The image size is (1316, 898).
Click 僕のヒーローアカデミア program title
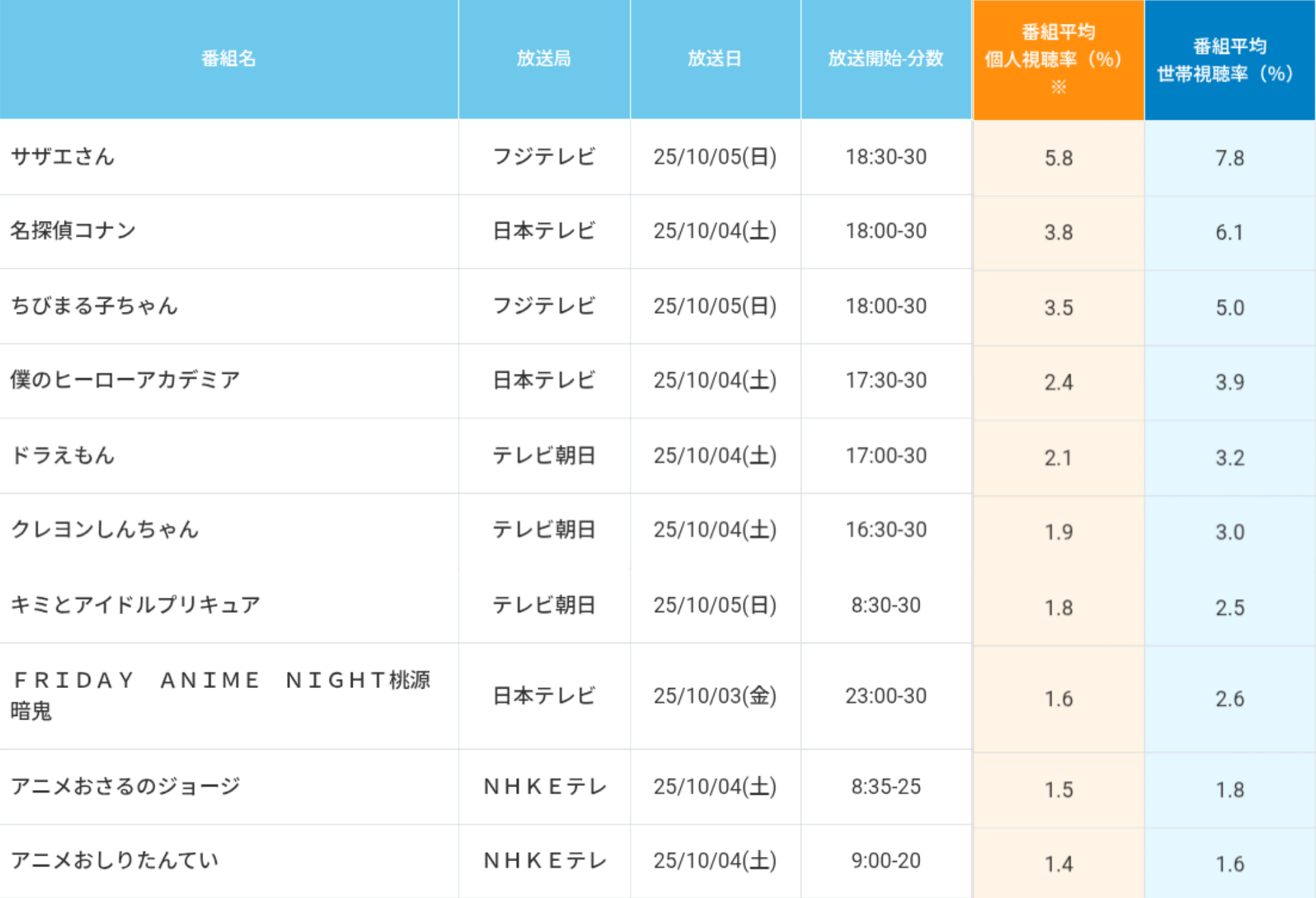click(x=125, y=380)
